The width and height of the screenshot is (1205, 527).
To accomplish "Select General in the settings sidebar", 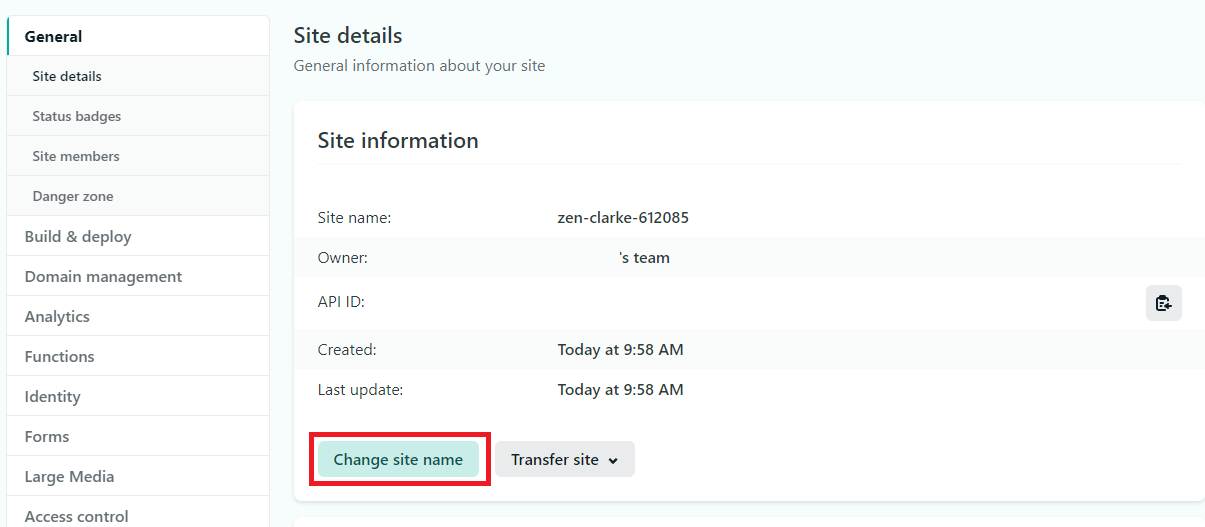I will pos(138,36).
